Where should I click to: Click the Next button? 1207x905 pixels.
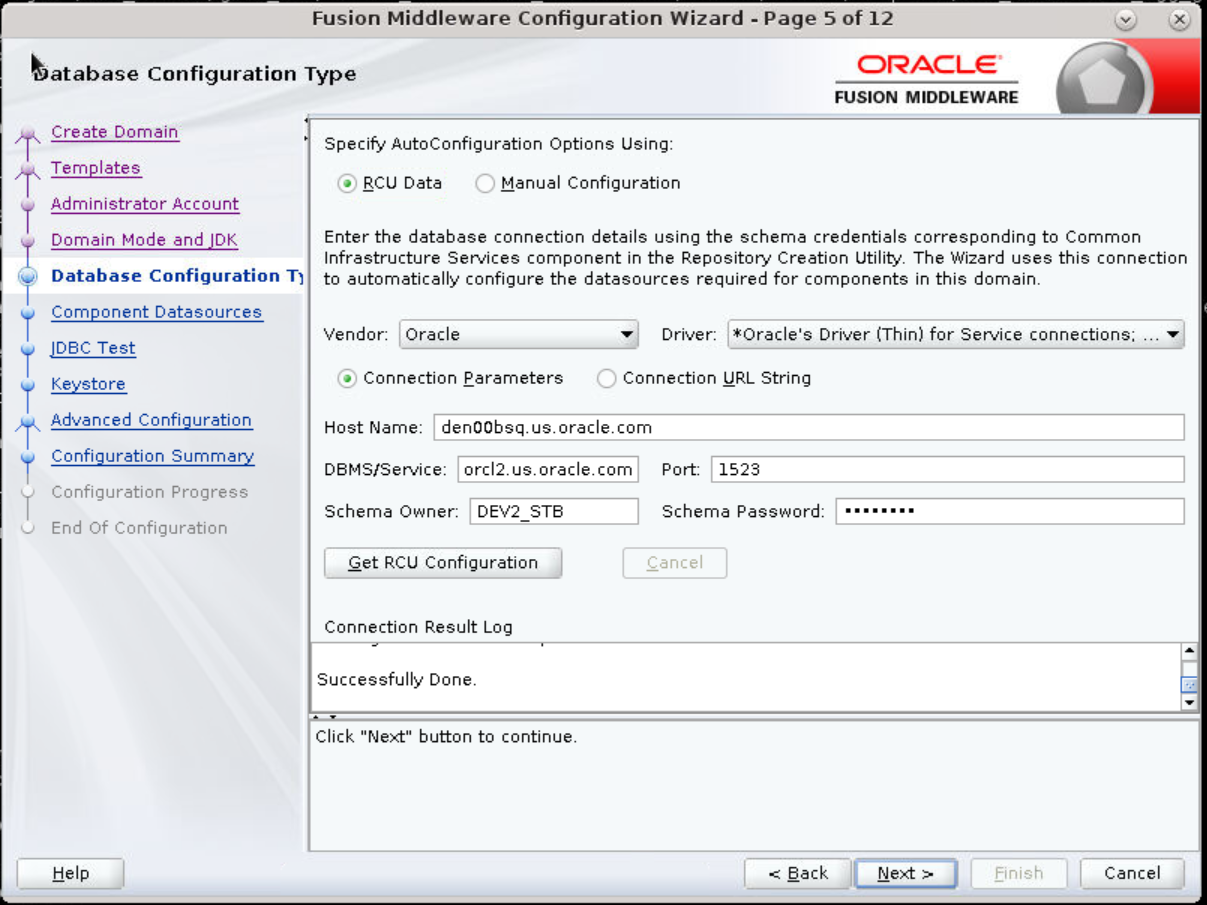click(x=905, y=873)
